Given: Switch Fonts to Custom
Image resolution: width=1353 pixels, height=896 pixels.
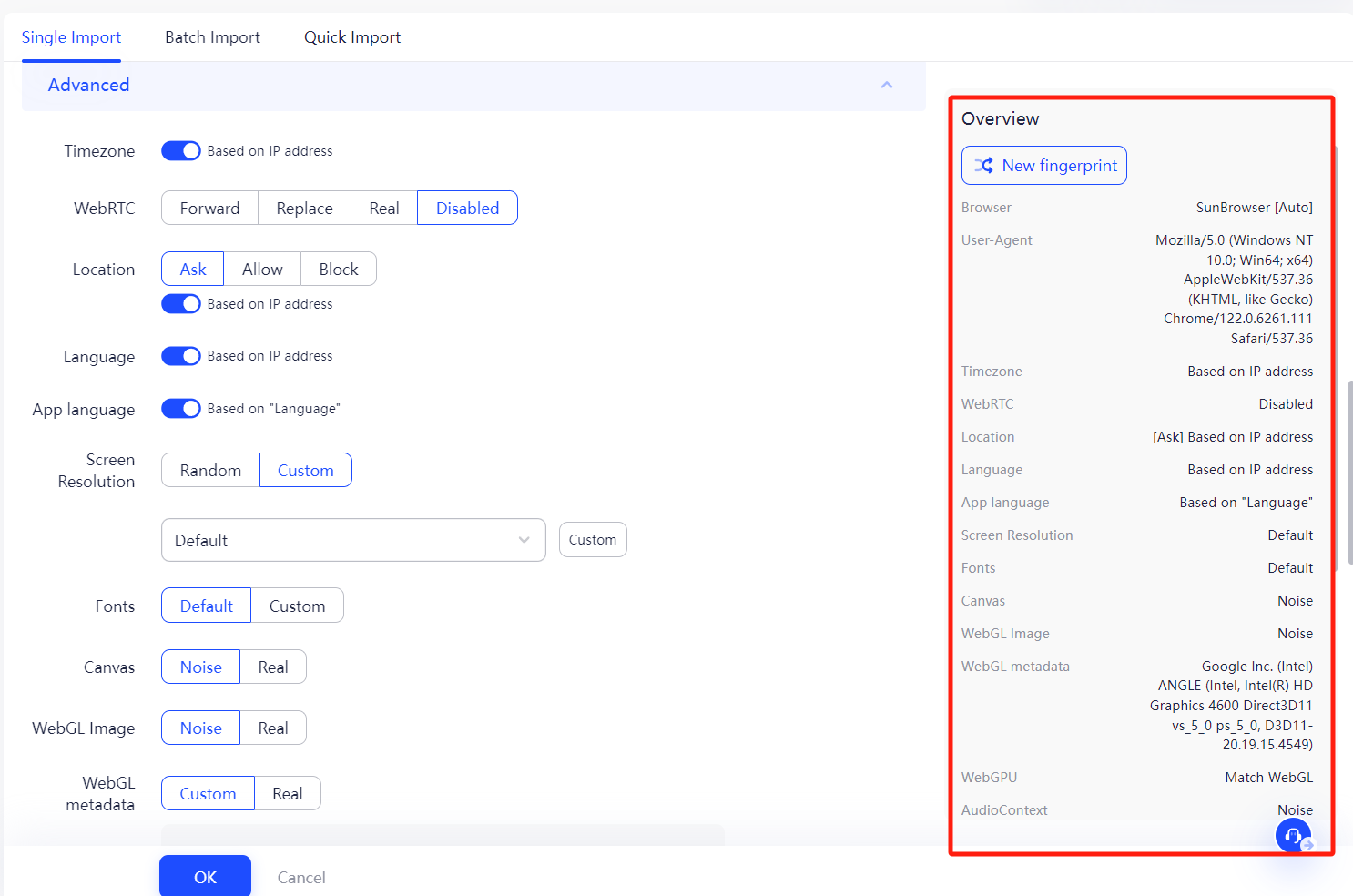Looking at the screenshot, I should click(297, 605).
